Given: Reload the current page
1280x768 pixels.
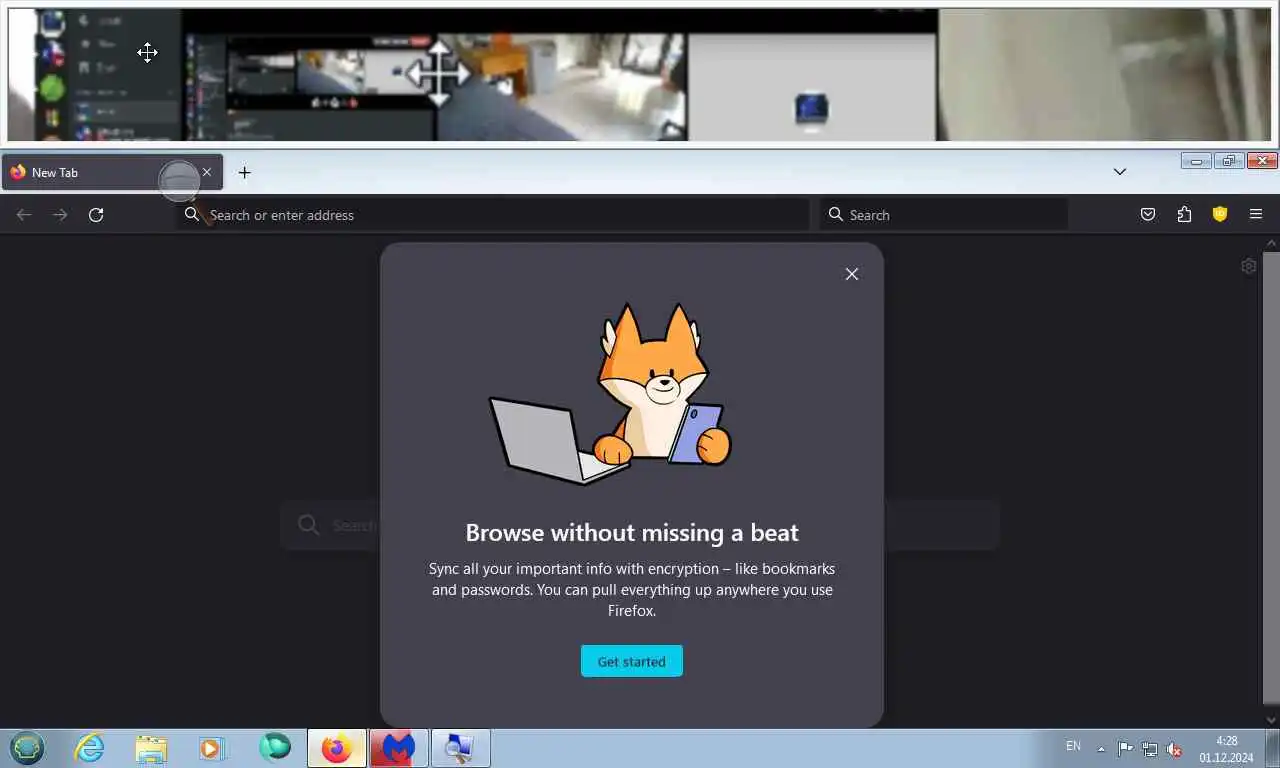Looking at the screenshot, I should (96, 215).
